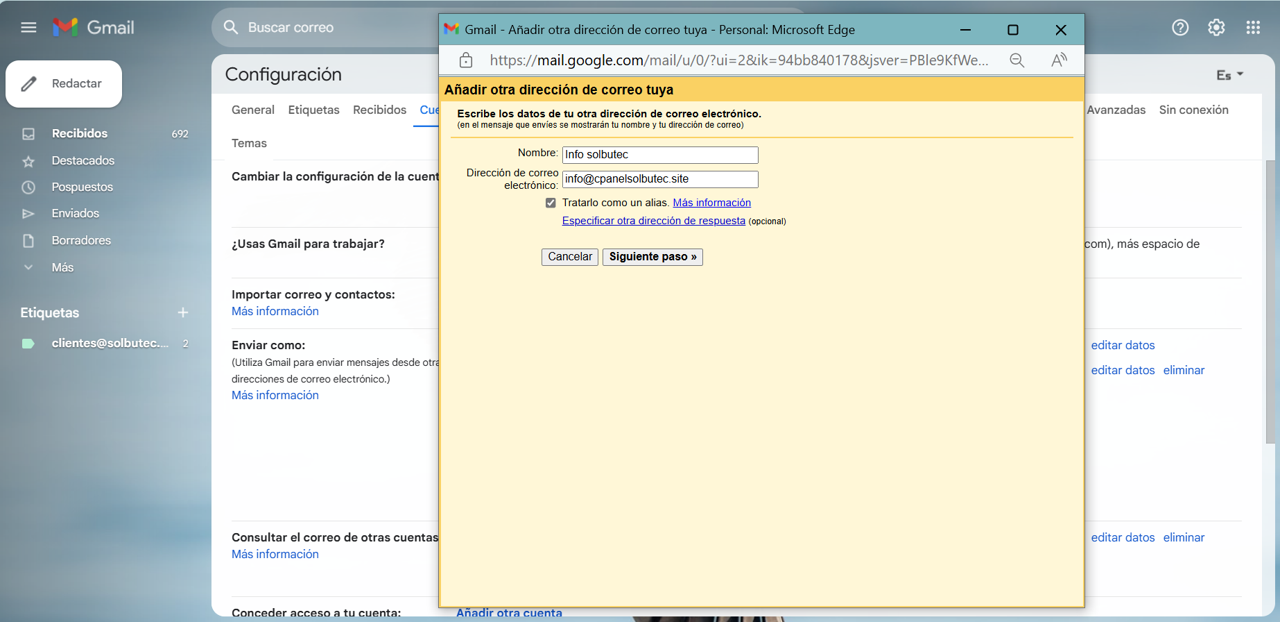Toggle the 'Tratarlo como un alias' checkbox
1280x622 pixels.
(x=550, y=203)
